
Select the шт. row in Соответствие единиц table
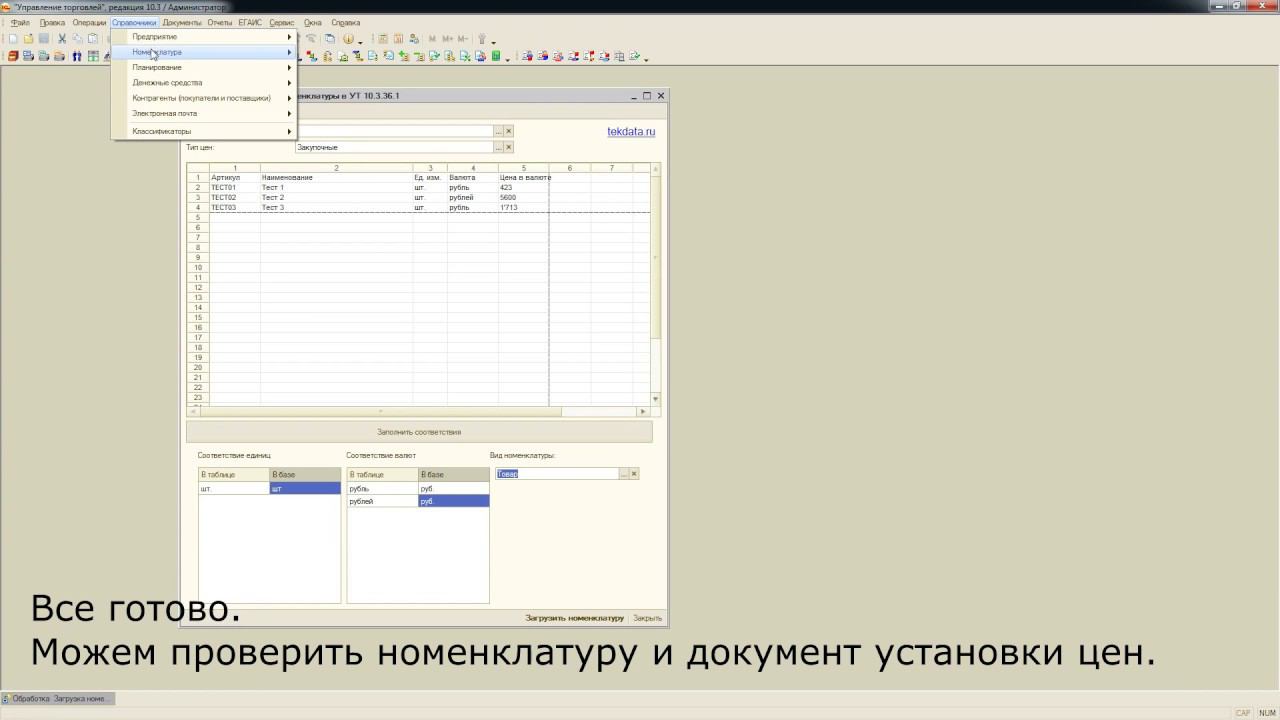269,489
